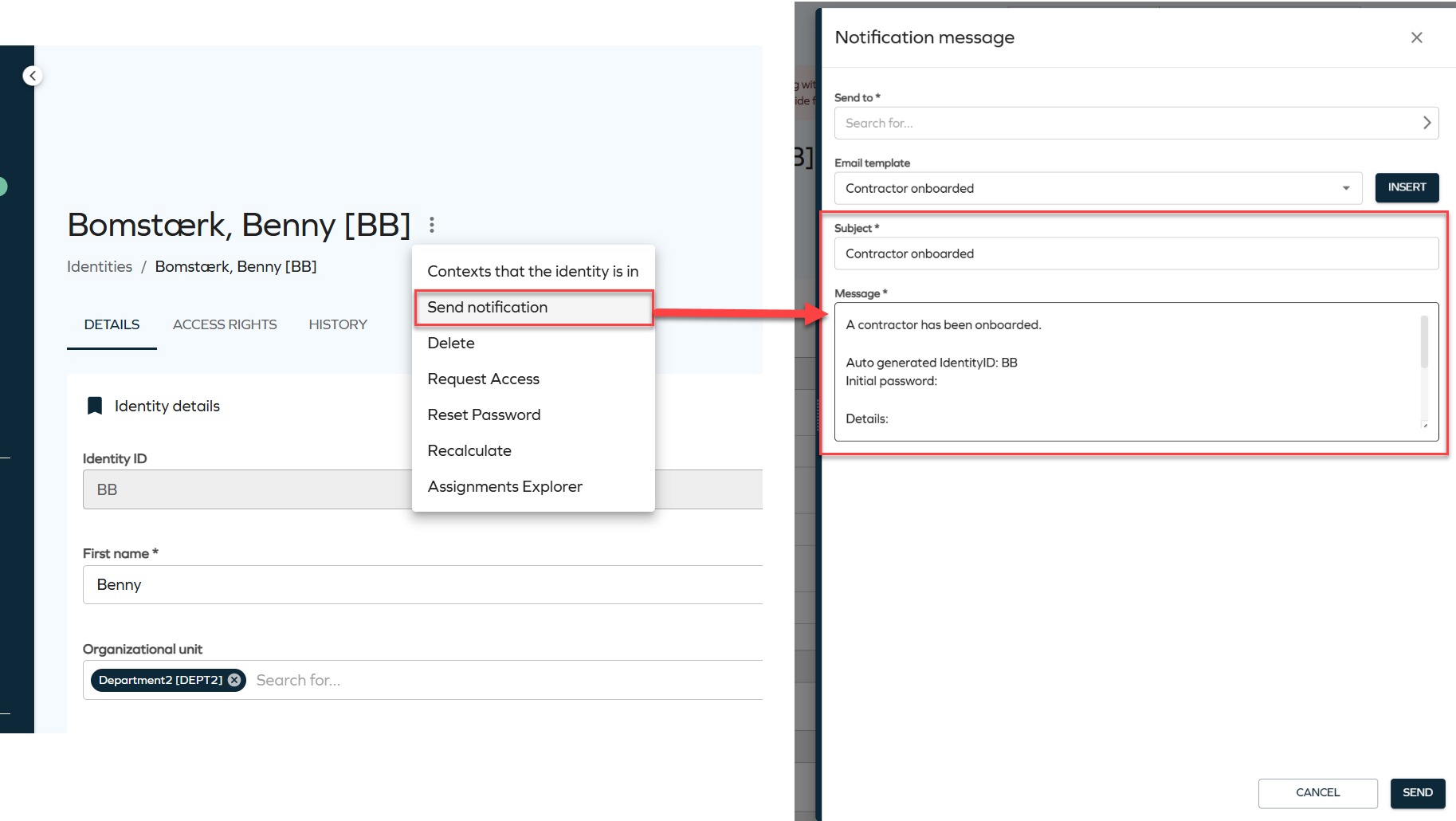Select Reset Password menu item
The image size is (1456, 821).
click(x=484, y=414)
